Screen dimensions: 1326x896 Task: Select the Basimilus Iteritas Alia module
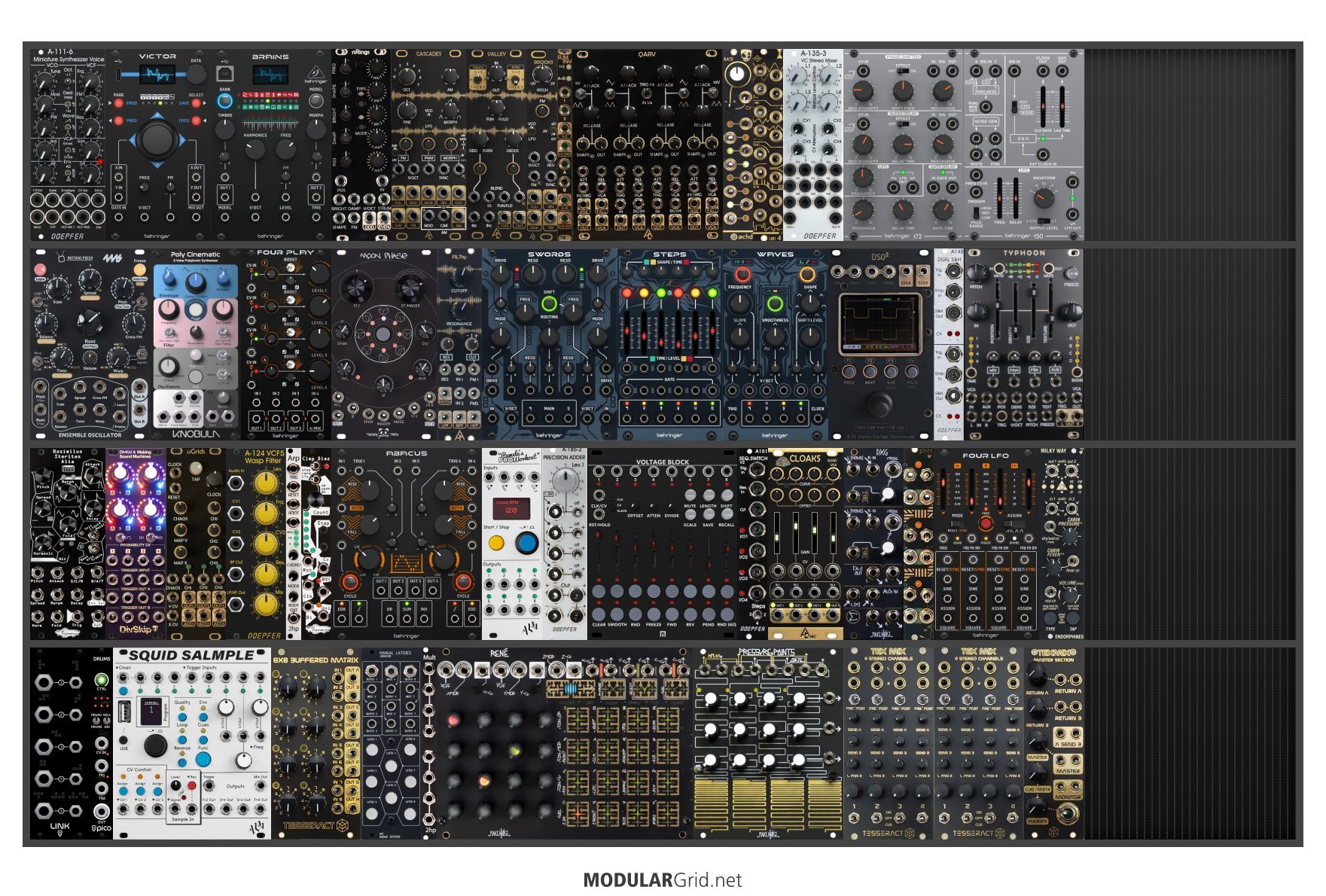click(68, 544)
